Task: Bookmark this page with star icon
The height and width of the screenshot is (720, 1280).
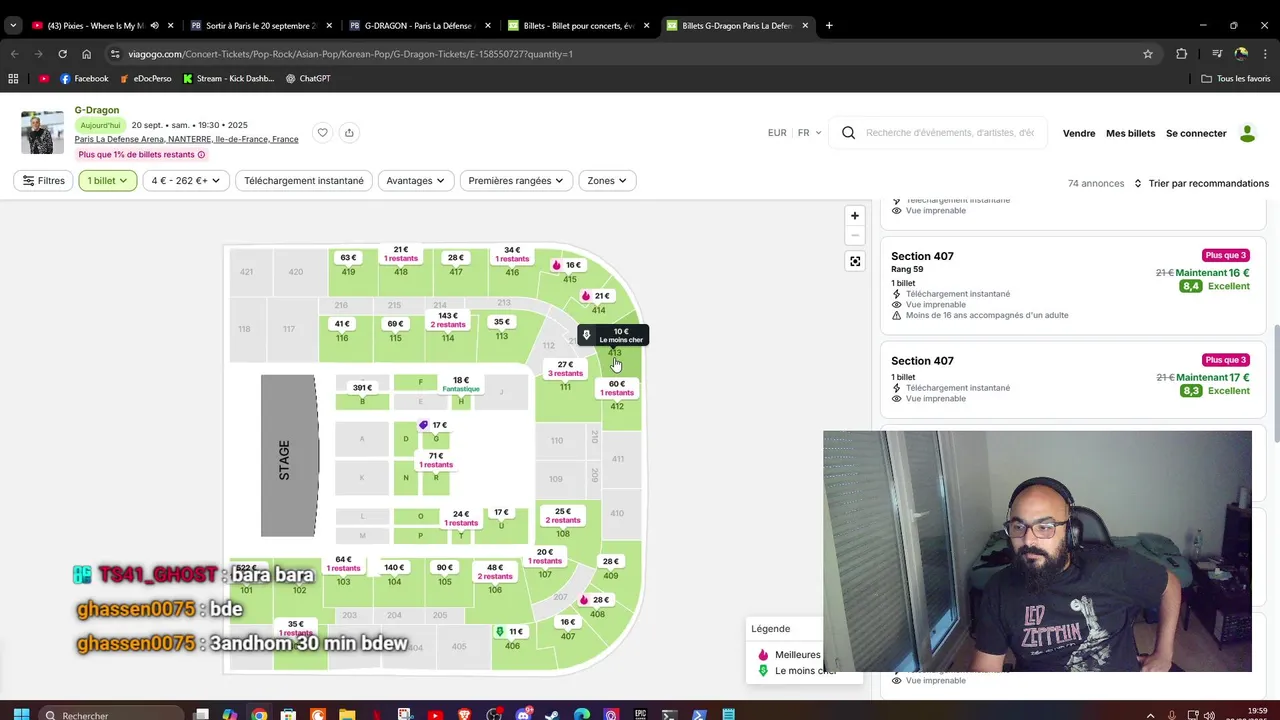Action: [x=1148, y=54]
